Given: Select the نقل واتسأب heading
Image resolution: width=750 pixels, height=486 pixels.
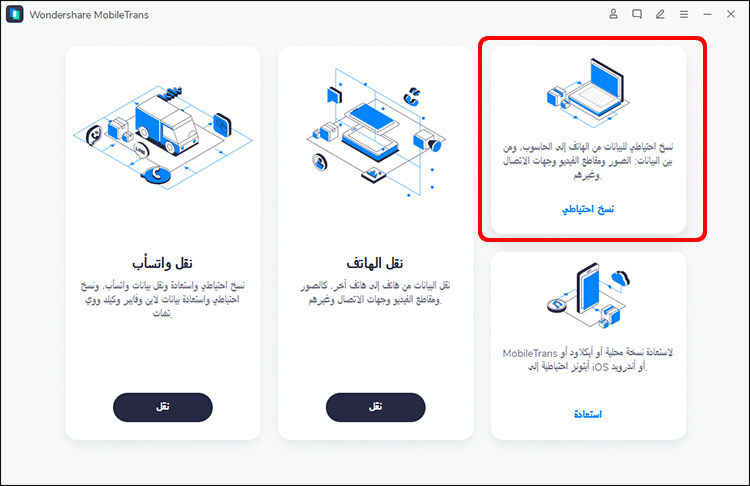Looking at the screenshot, I should tap(163, 263).
